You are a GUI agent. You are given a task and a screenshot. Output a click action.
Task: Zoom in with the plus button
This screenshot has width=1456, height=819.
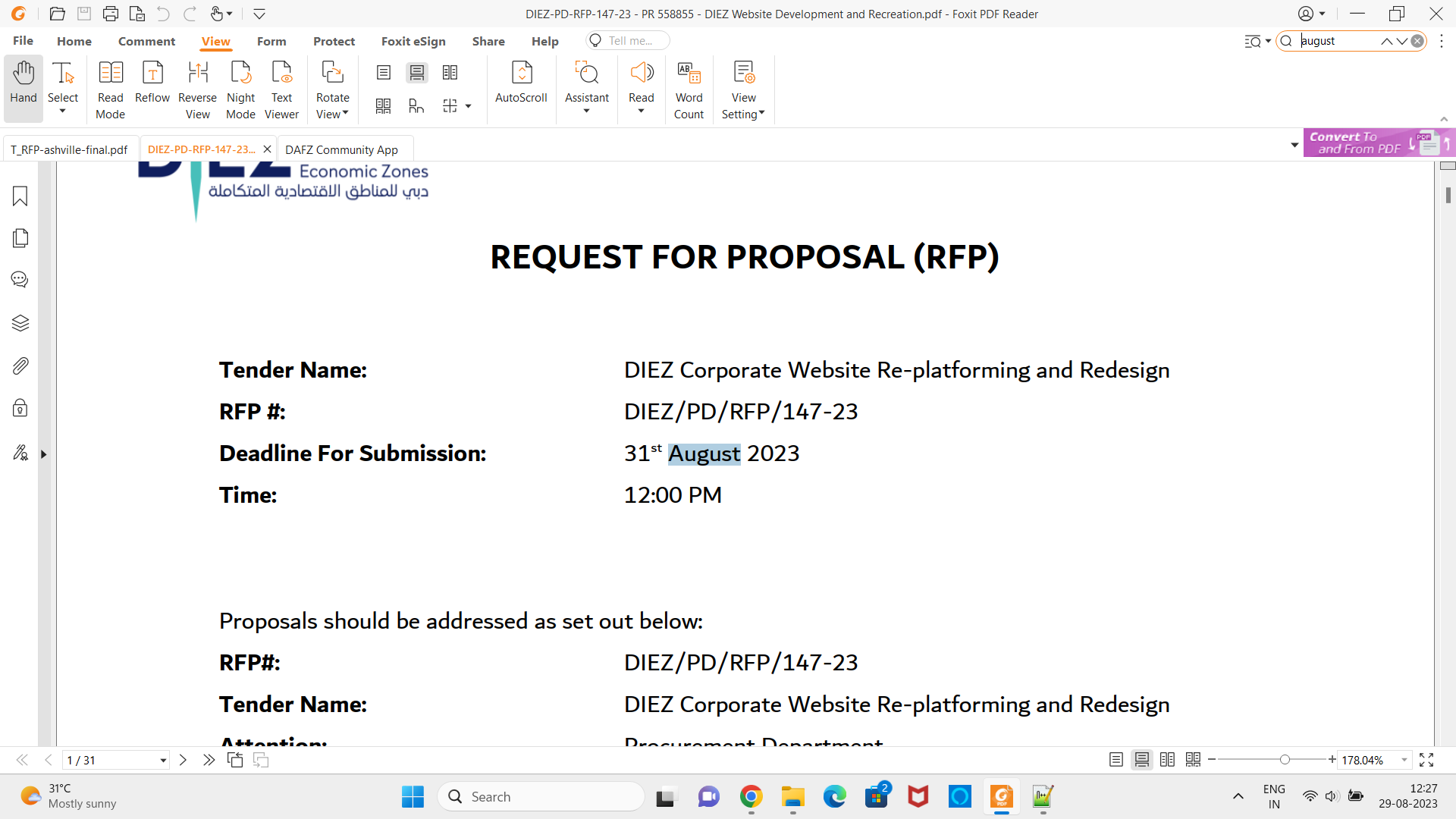(1332, 759)
